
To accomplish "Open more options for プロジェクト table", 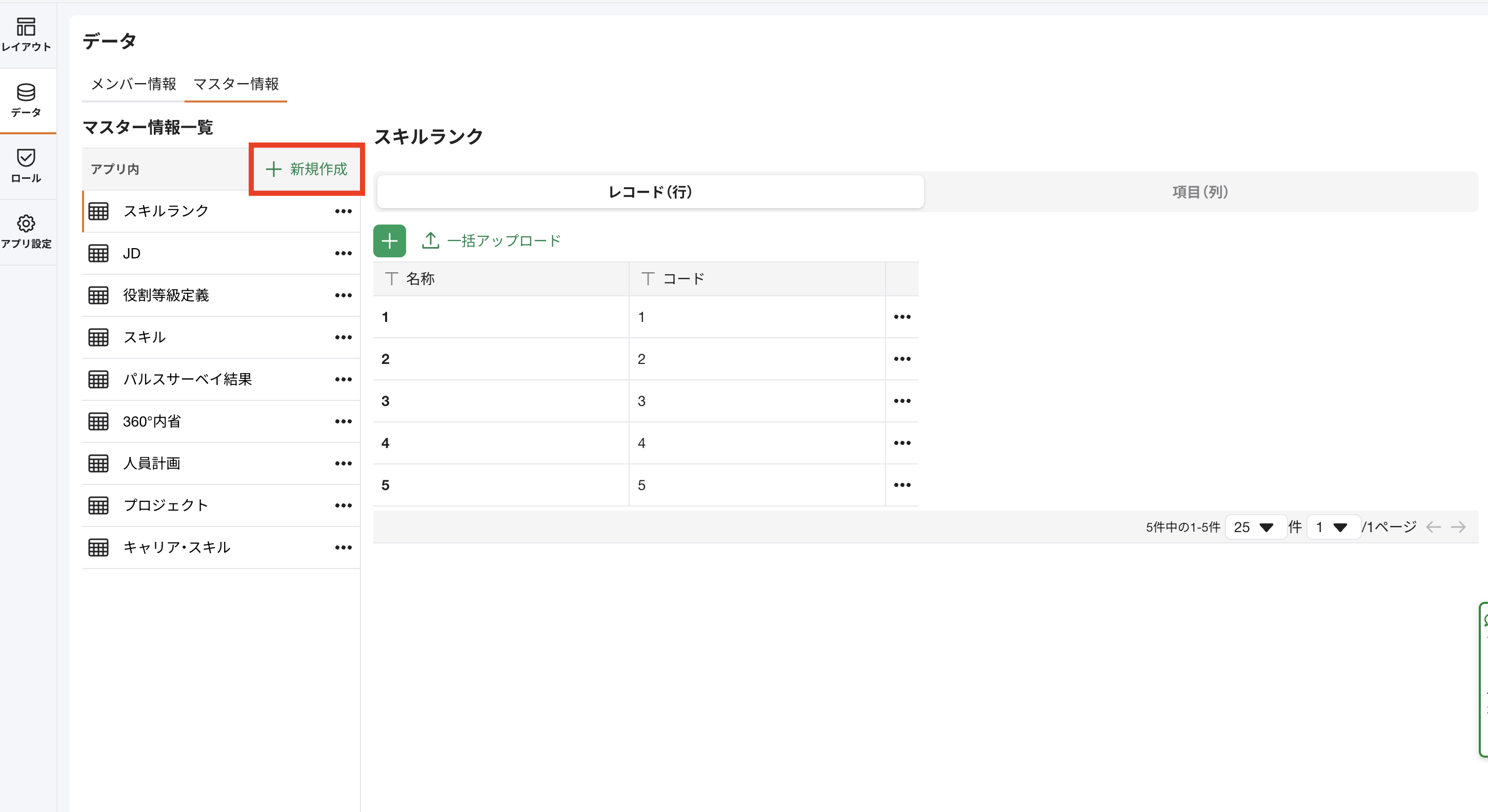I will 343,505.
